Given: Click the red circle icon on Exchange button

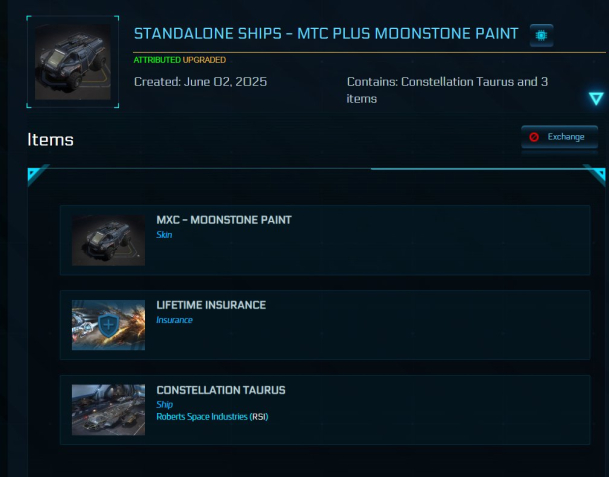Looking at the screenshot, I should pos(535,137).
